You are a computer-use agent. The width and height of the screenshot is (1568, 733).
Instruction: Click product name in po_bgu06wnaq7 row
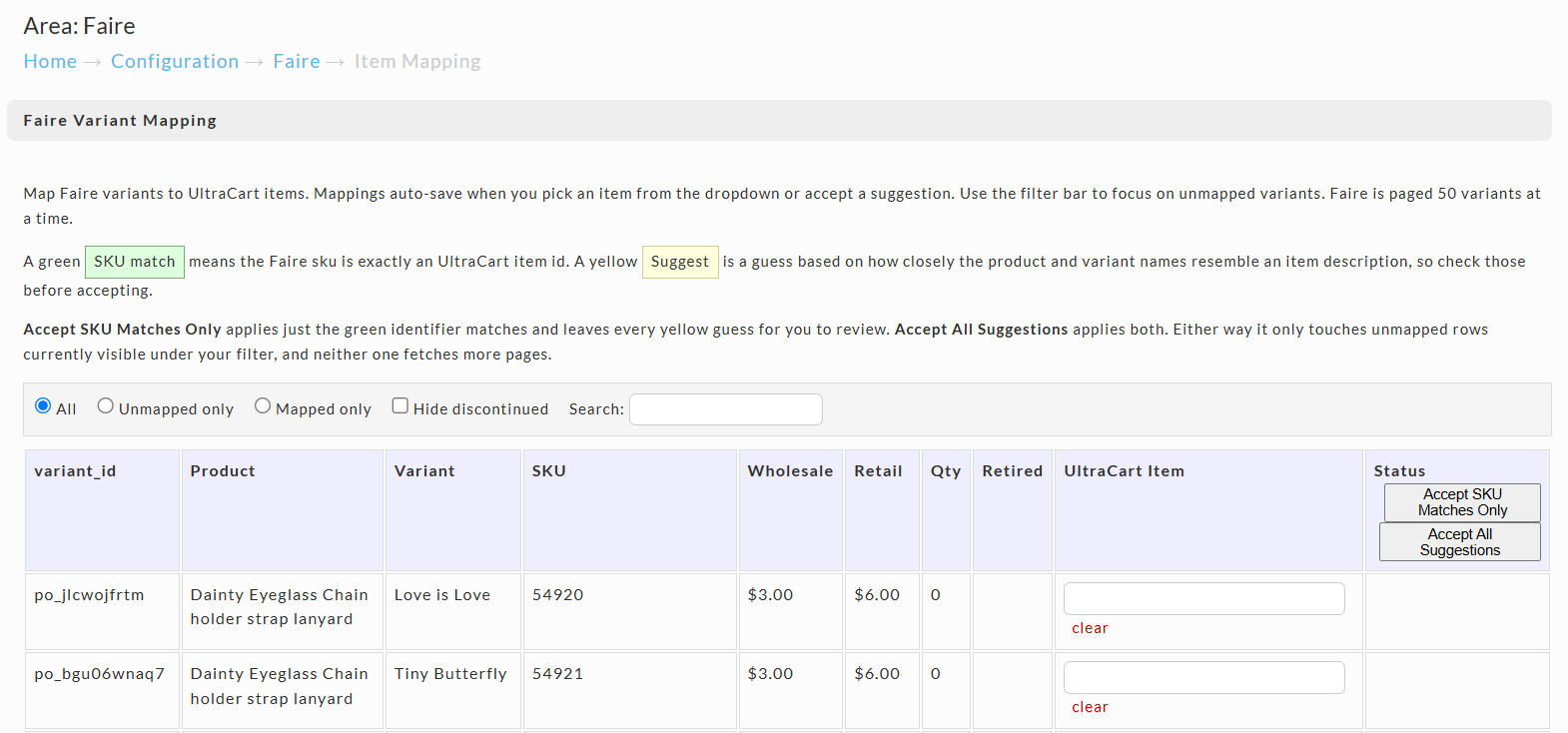click(x=280, y=686)
